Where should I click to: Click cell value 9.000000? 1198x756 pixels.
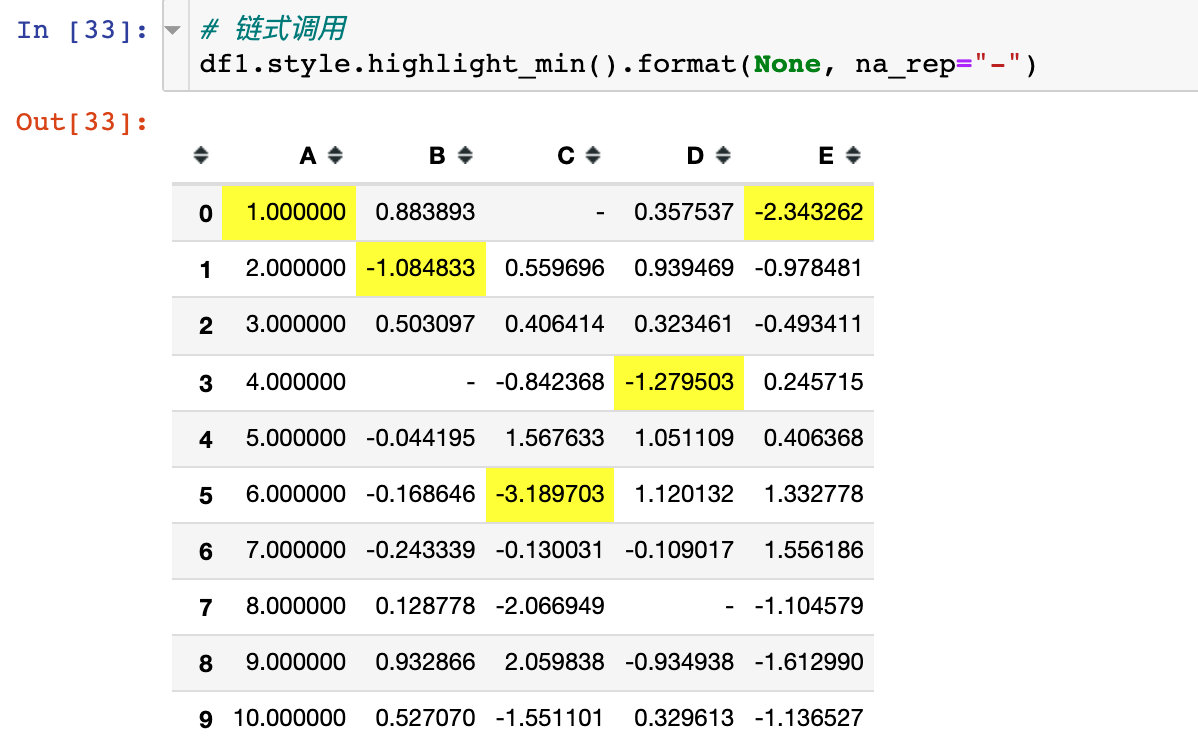[296, 661]
